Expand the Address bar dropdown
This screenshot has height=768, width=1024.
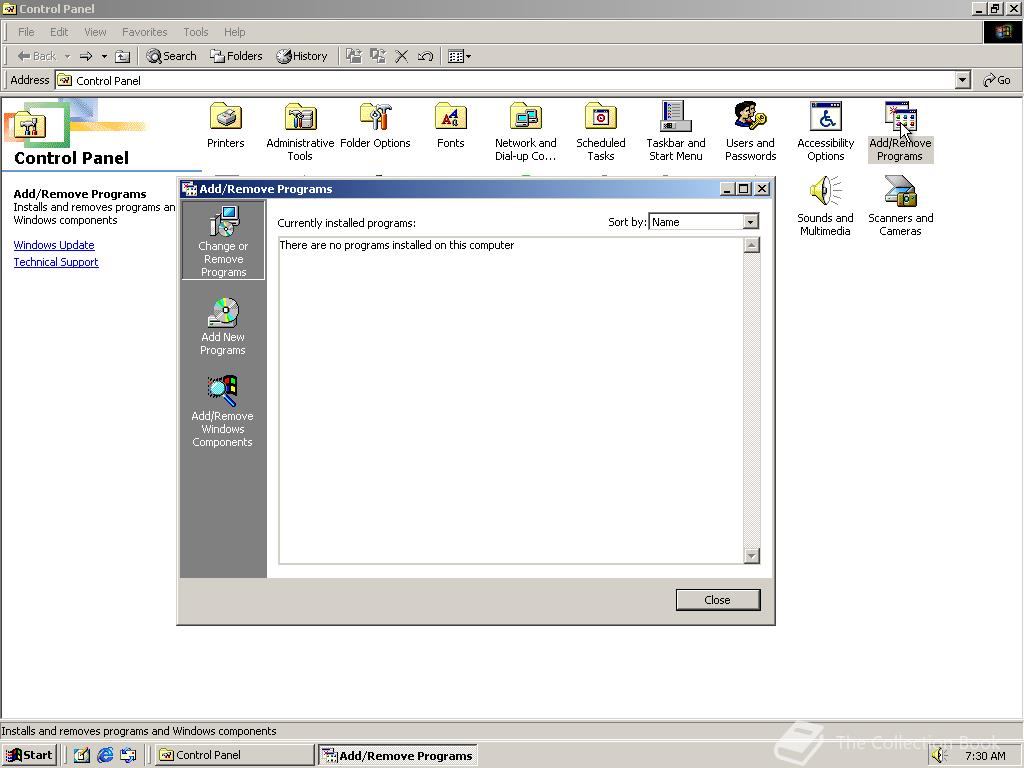coord(962,80)
